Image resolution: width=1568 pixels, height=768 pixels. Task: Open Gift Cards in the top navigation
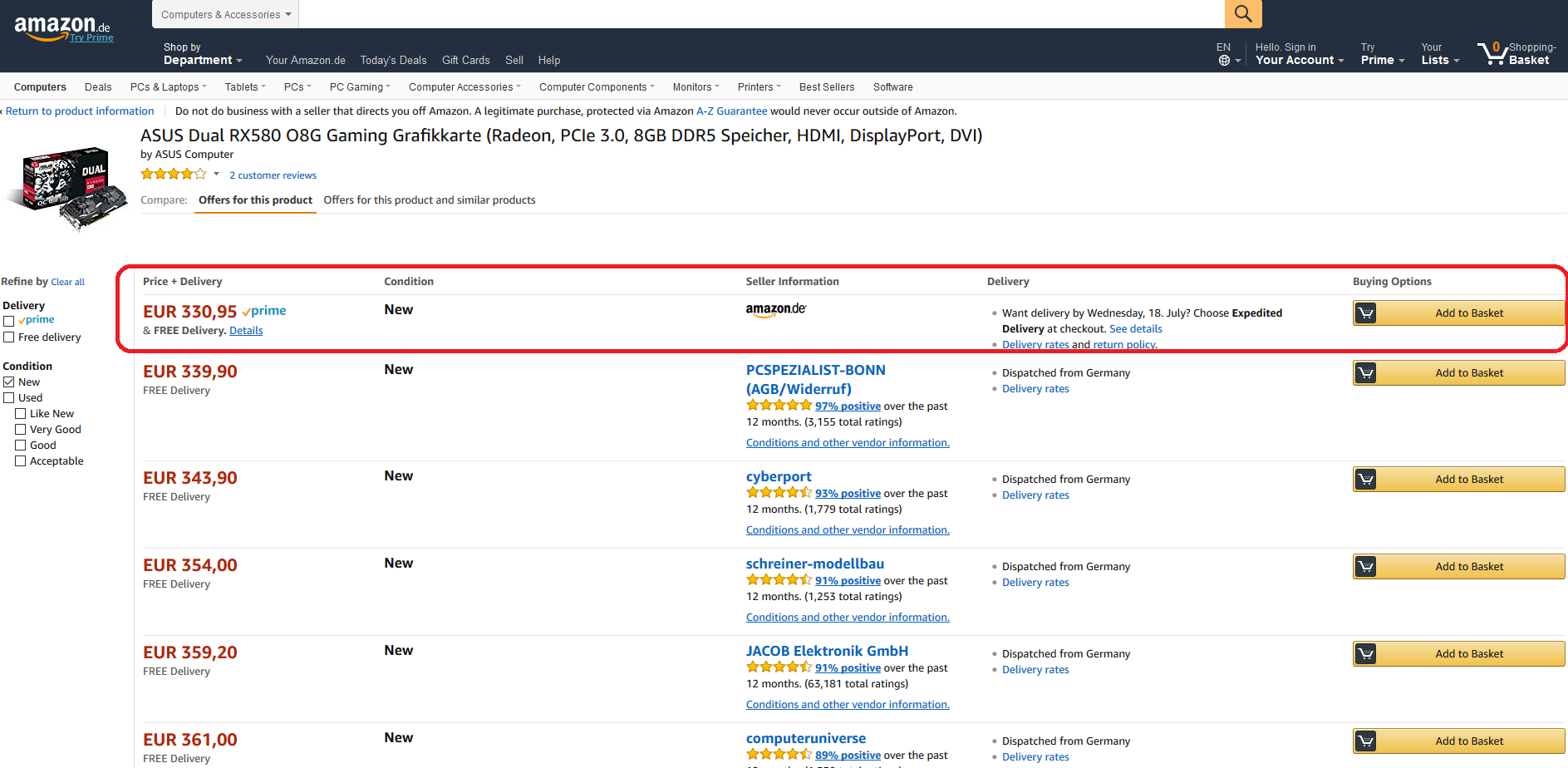(465, 61)
